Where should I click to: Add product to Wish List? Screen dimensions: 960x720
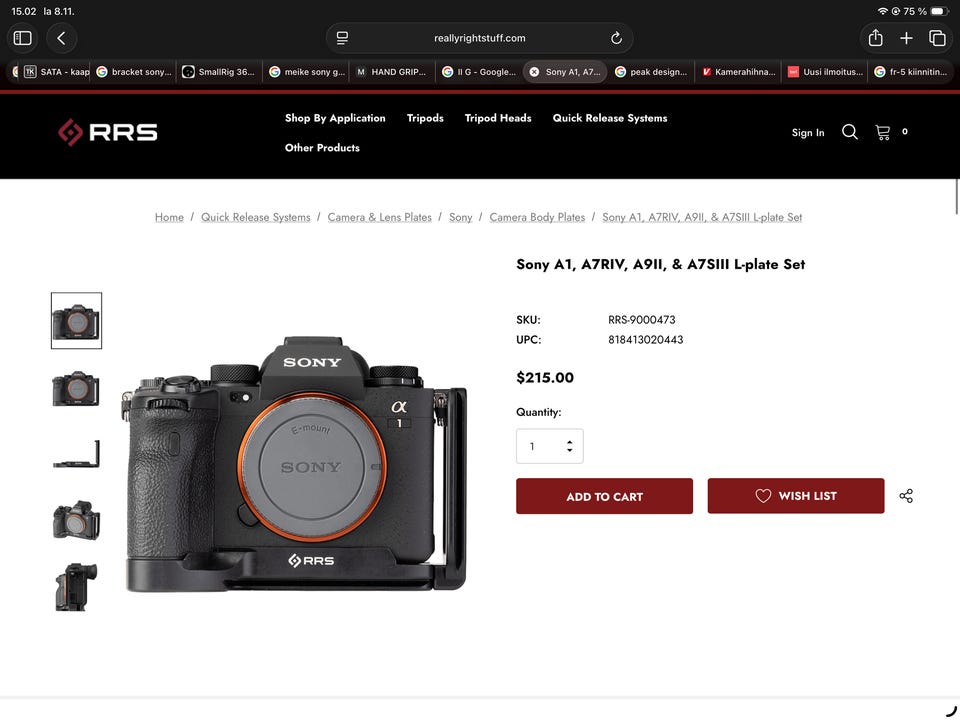point(795,496)
